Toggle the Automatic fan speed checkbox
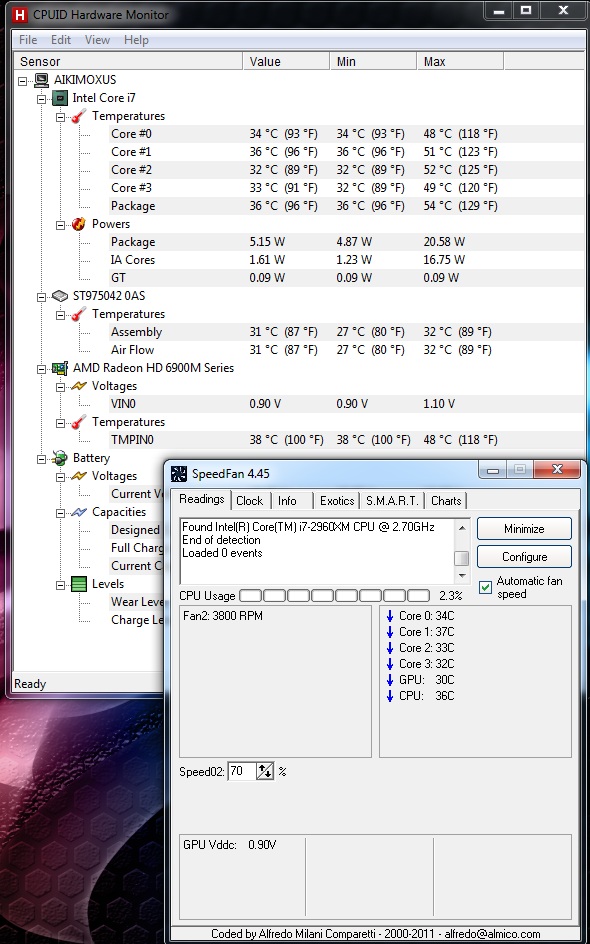Viewport: 590px width, 944px height. pos(485,588)
